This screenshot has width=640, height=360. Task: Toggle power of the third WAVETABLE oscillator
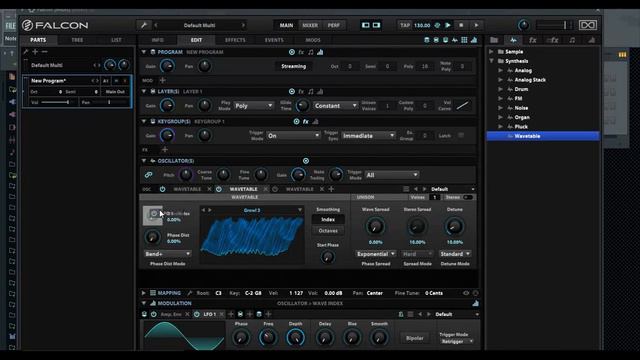pyautogui.click(x=275, y=189)
